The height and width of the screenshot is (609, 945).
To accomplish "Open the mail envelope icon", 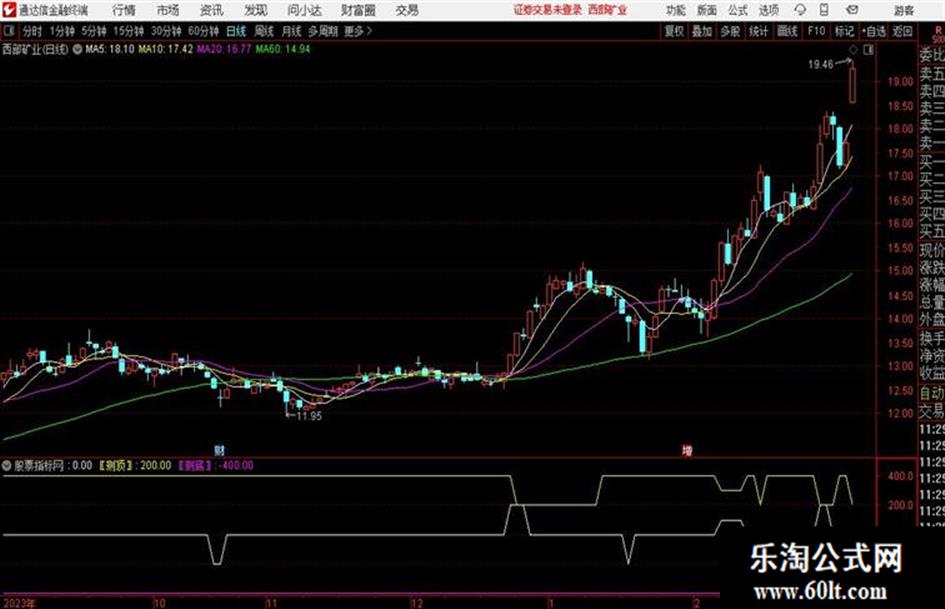I will coord(852,10).
